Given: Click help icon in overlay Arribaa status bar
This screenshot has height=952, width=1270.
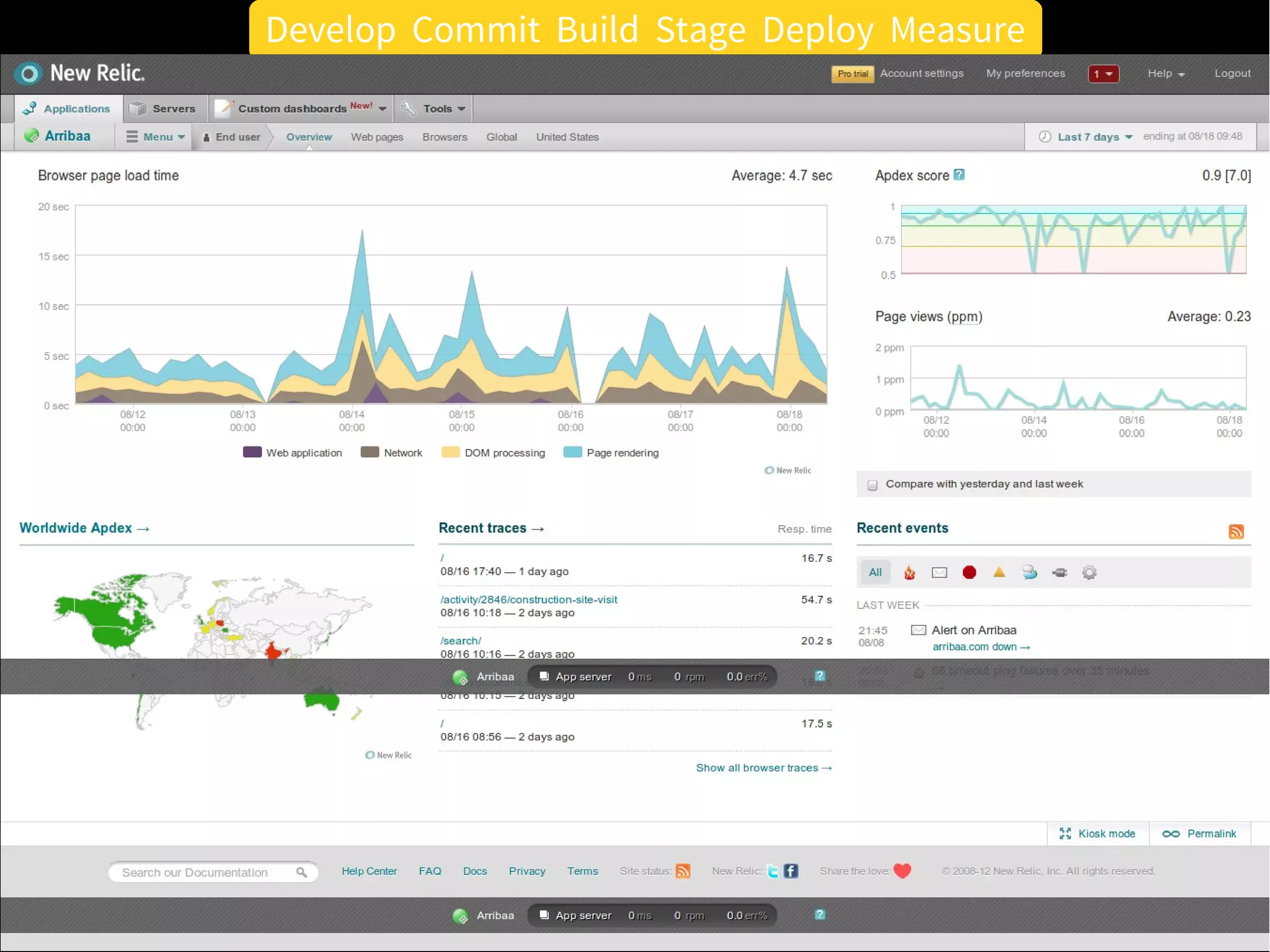Looking at the screenshot, I should click(820, 675).
